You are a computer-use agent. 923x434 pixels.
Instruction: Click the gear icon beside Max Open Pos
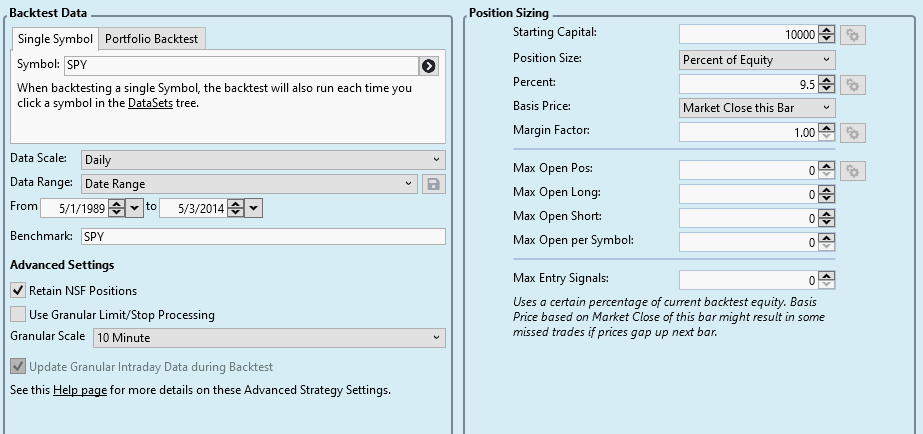click(853, 171)
